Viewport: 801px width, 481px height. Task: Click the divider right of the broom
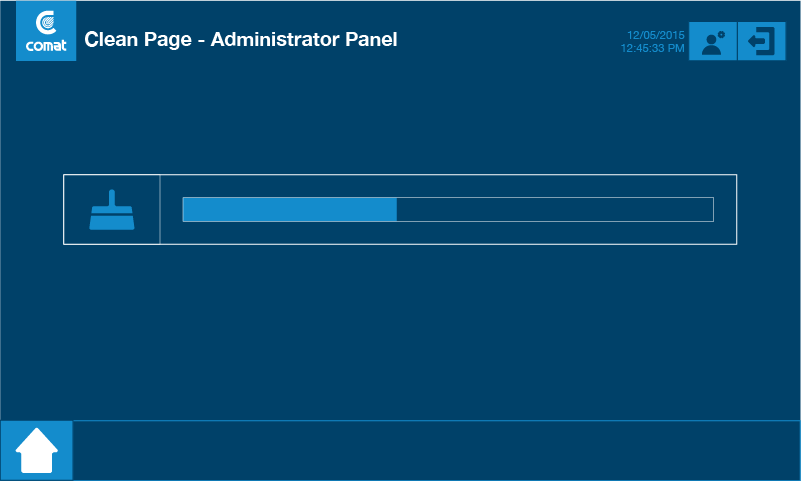point(160,209)
